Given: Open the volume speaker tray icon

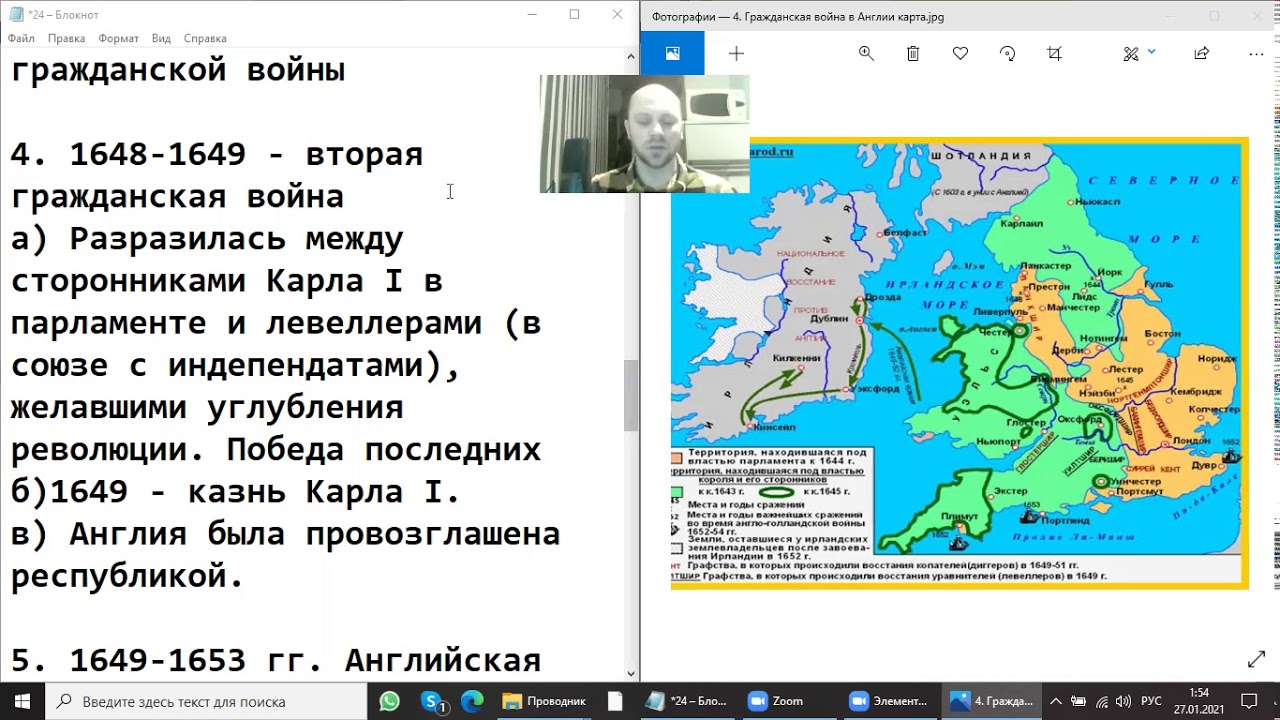Looking at the screenshot, I should click(x=1124, y=701).
